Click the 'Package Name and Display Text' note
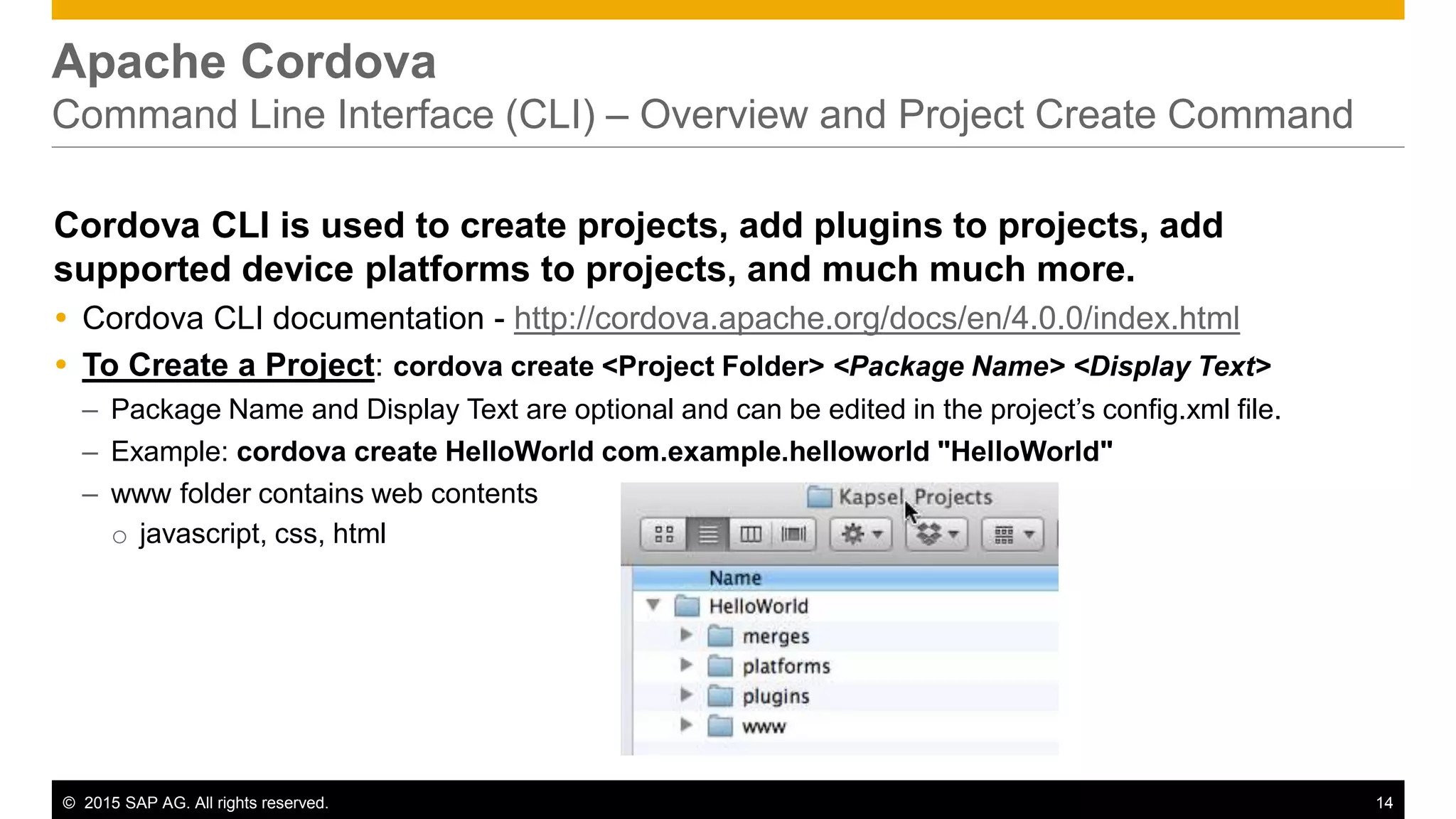Viewport: 1456px width, 819px height. [x=696, y=409]
